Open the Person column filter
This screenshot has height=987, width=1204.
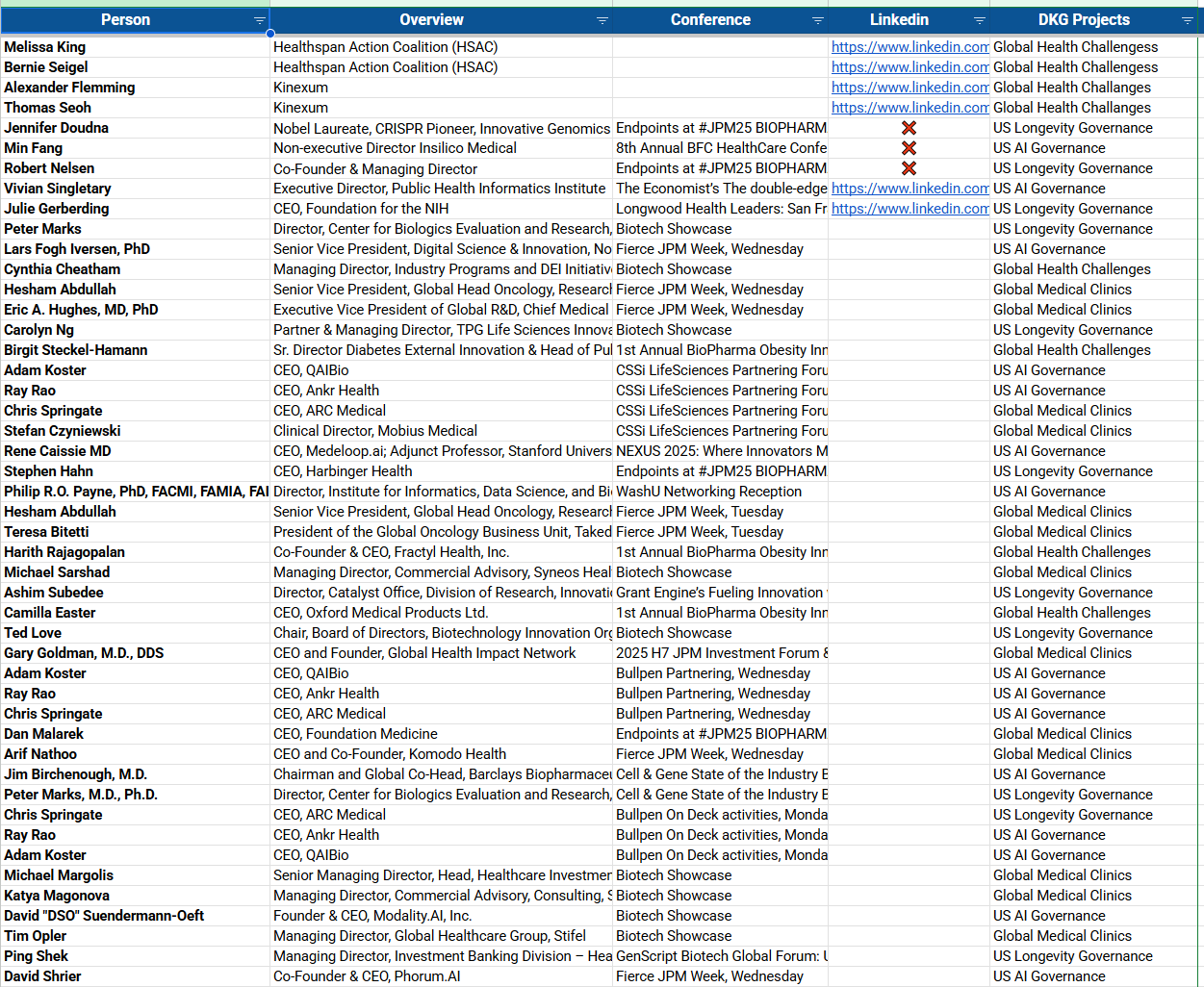click(259, 20)
